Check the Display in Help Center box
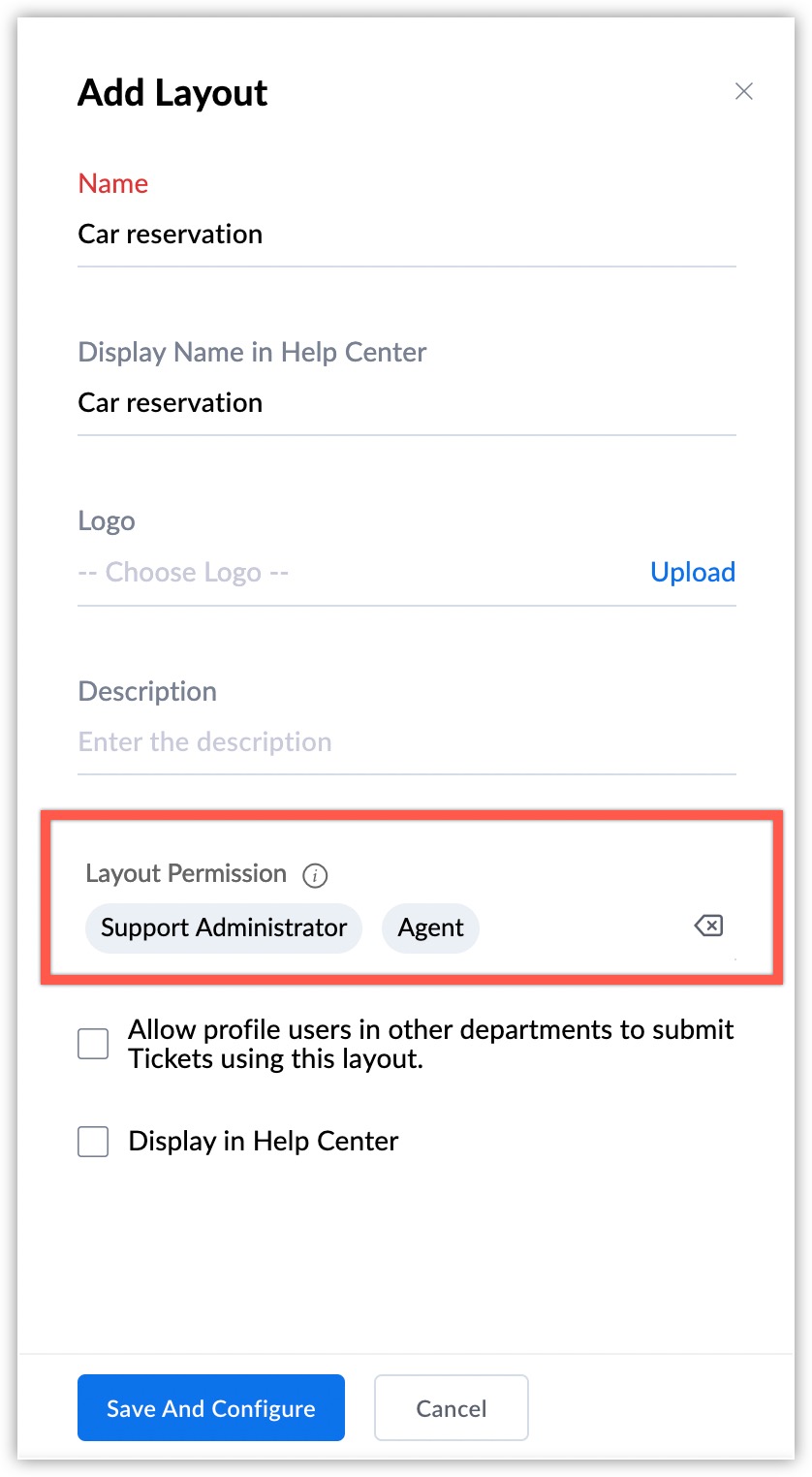 pyautogui.click(x=93, y=1142)
